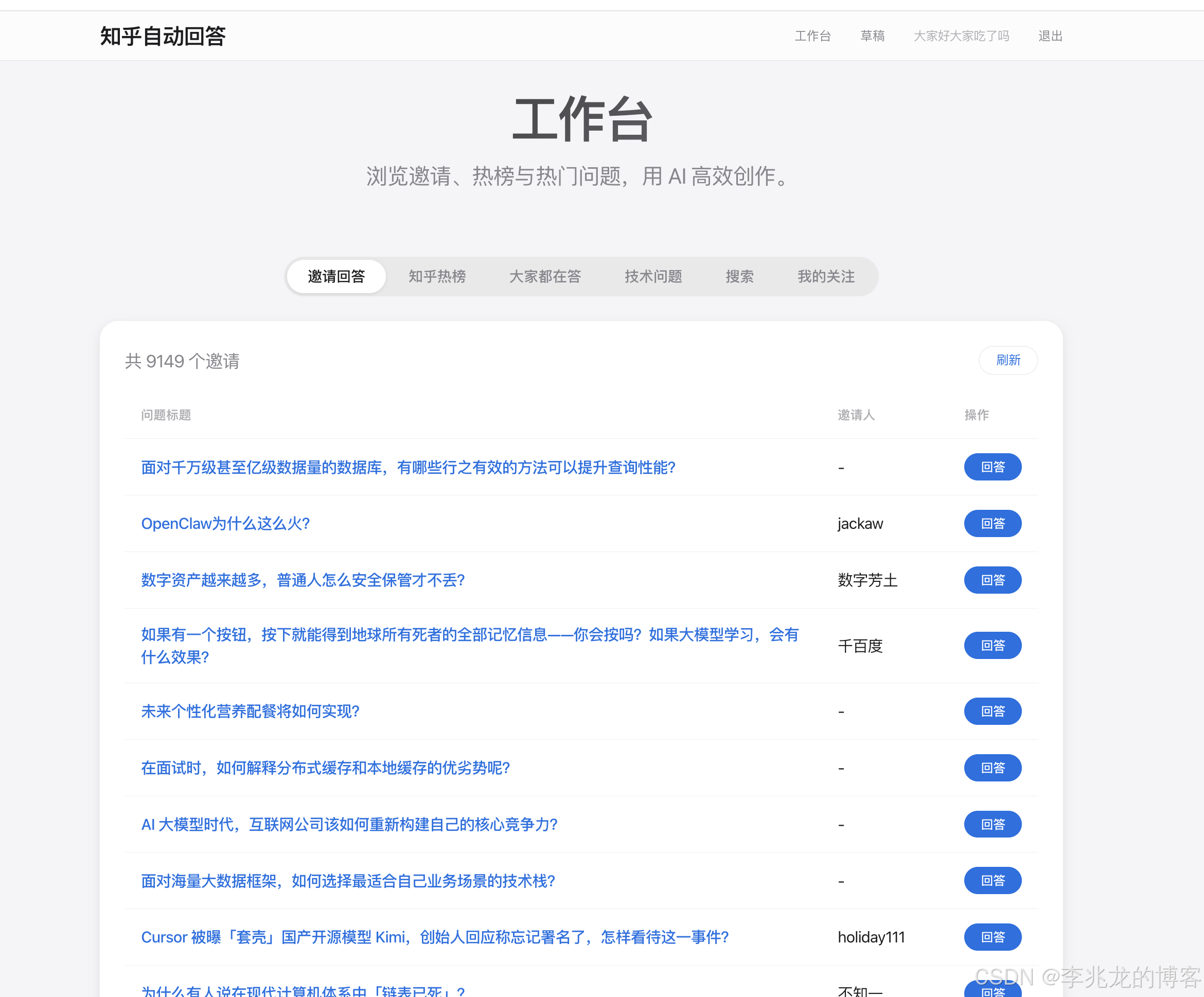The image size is (1204, 997).
Task: Open the 工作台 menu item
Action: pos(813,35)
